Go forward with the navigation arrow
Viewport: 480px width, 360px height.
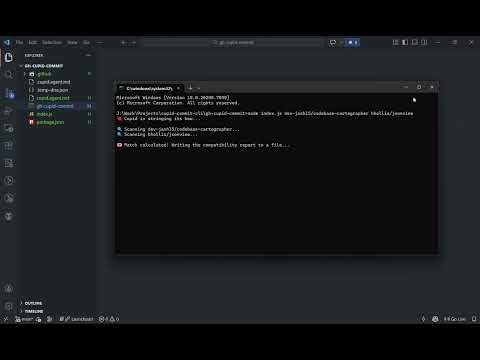(x=134, y=43)
